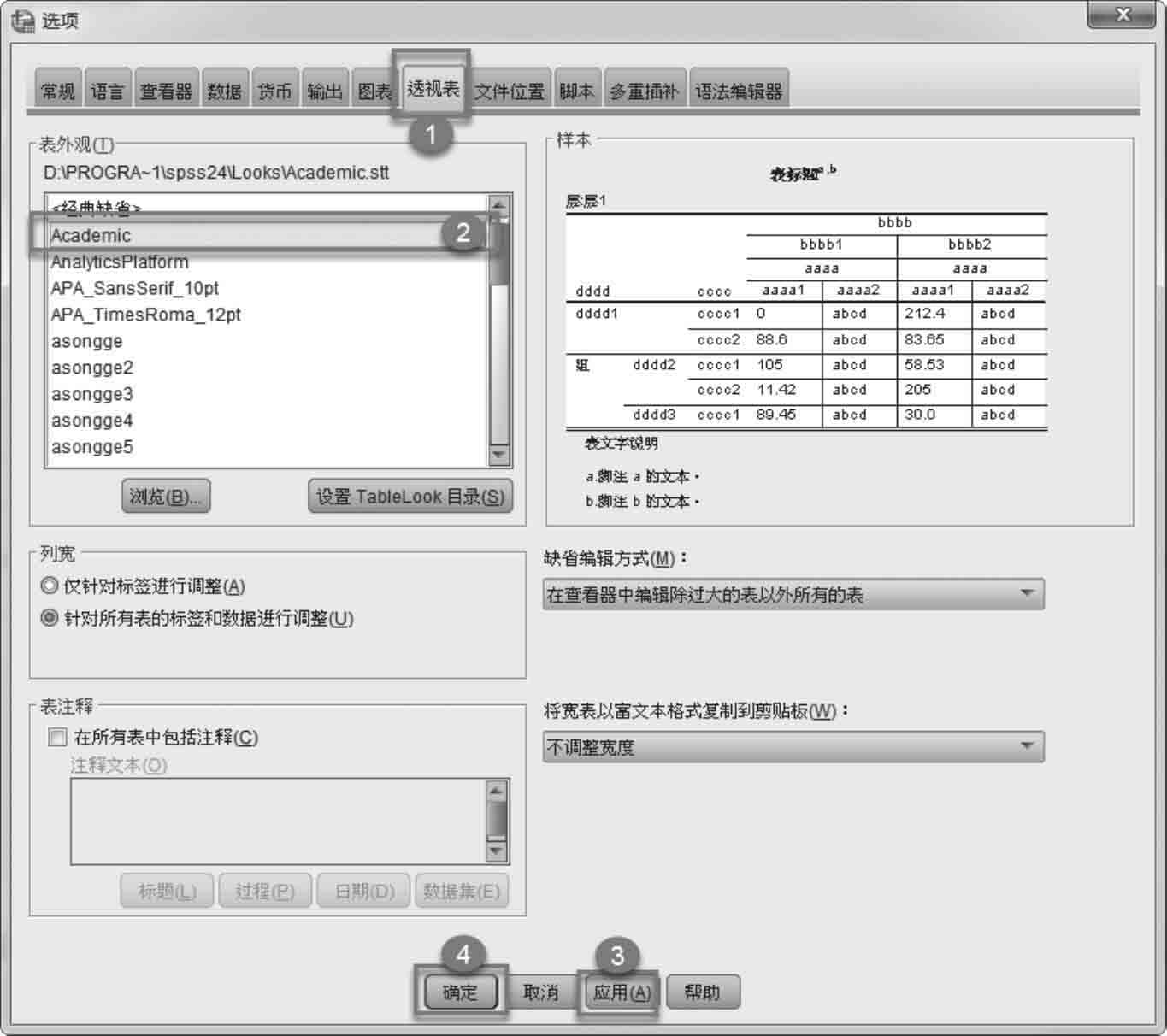Screen dimensions: 1167x1036
Task: Go to the 语法编辑器 tab
Action: 739,91
